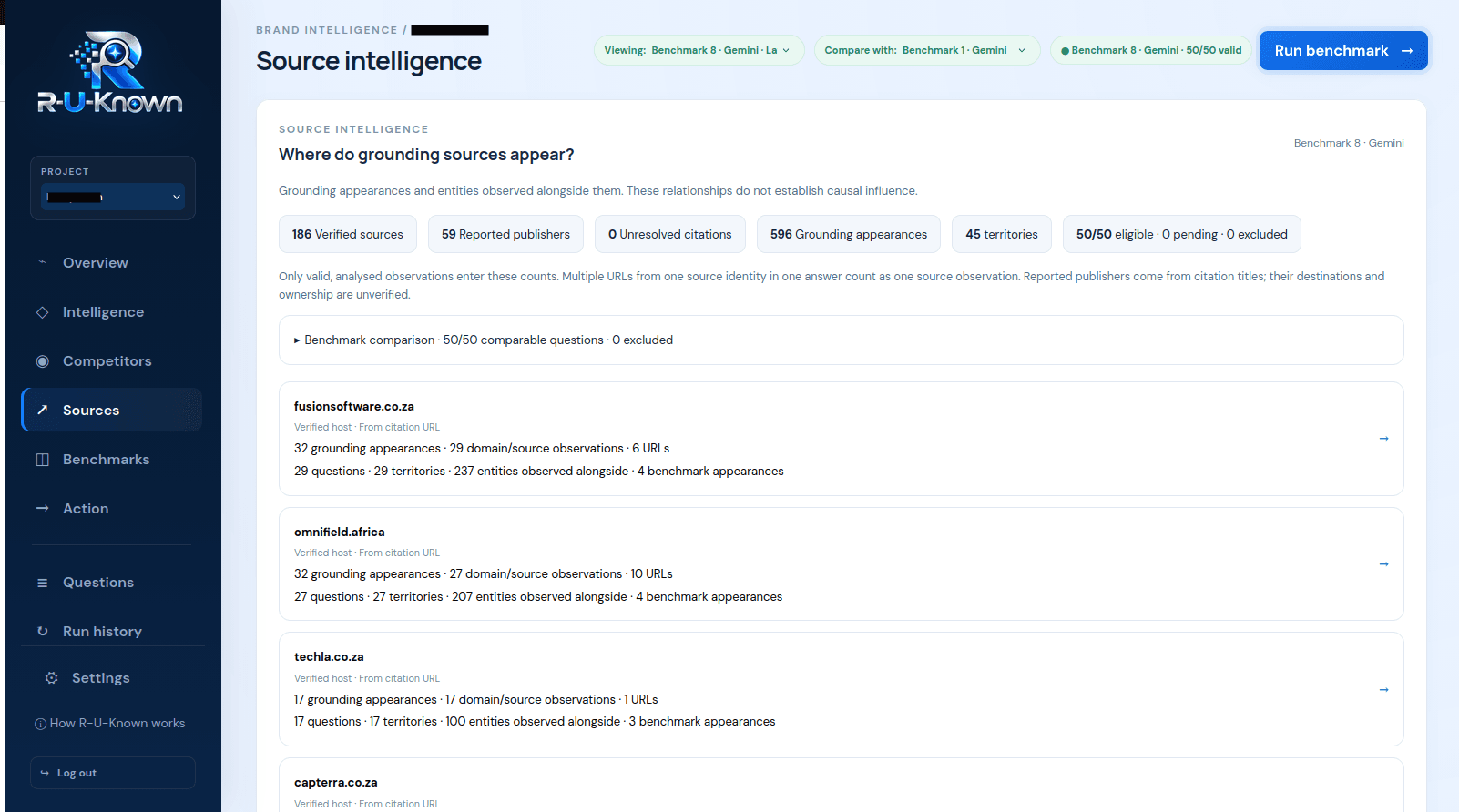Click the fusionsoftware.co.za source title

click(x=354, y=407)
